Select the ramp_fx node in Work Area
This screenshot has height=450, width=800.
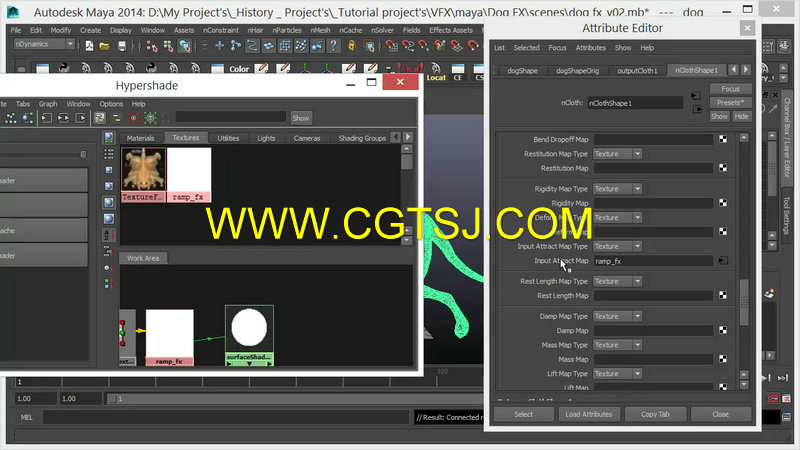(169, 337)
